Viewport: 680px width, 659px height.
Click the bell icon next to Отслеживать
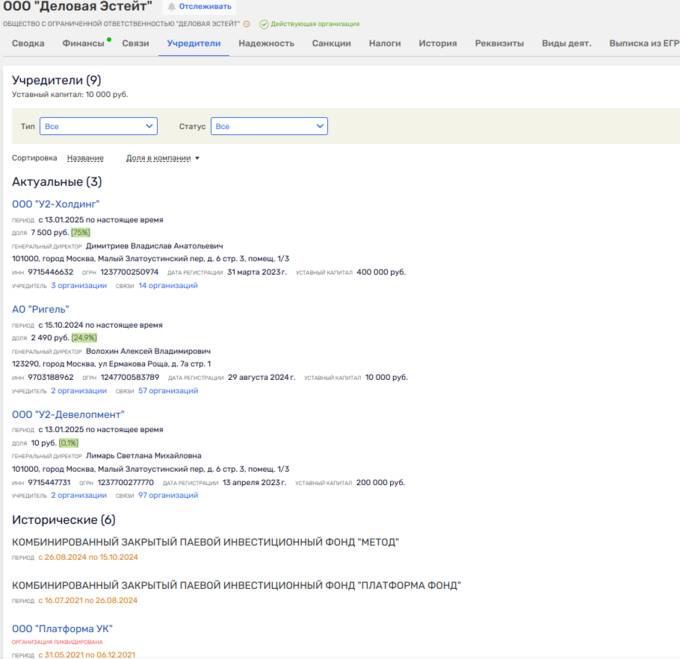coord(171,7)
